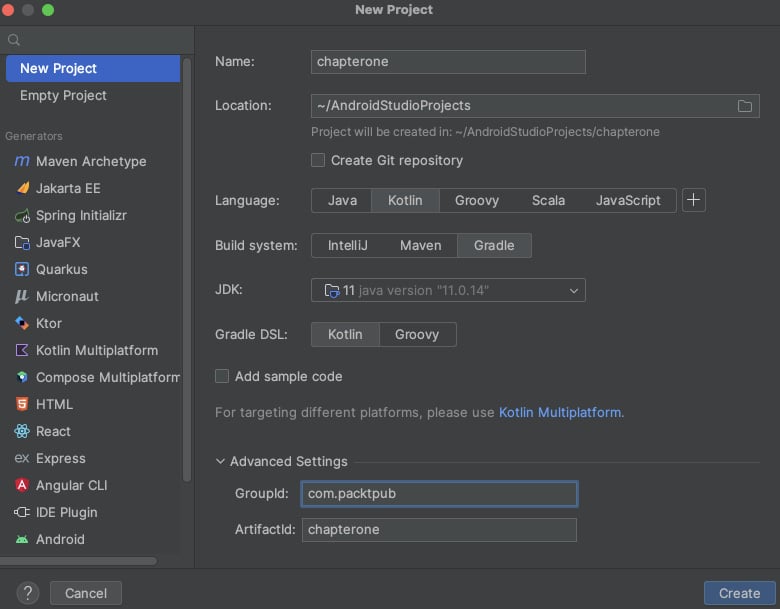Click the Create button
The width and height of the screenshot is (780, 609).
tap(739, 593)
